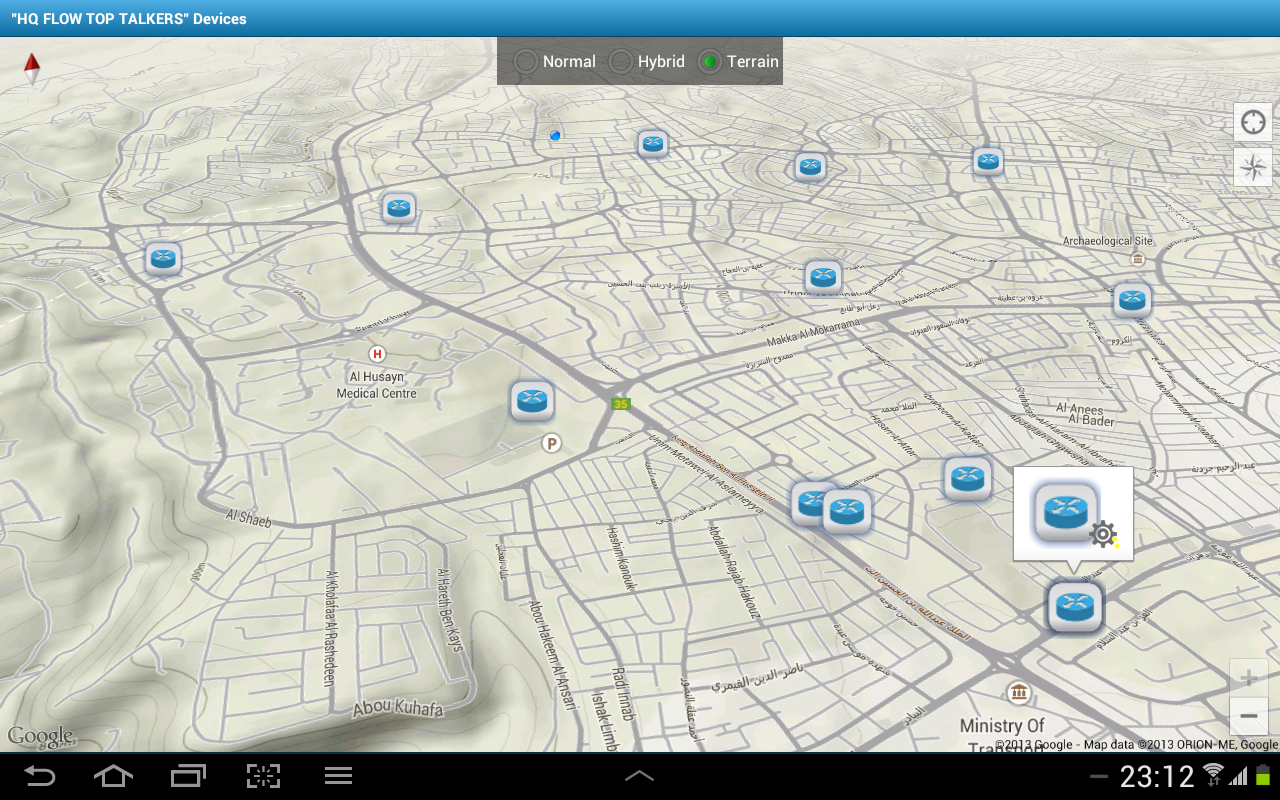Screen dimensions: 1280x800
Task: Expand the bottom bar up chevron
Action: [639, 776]
